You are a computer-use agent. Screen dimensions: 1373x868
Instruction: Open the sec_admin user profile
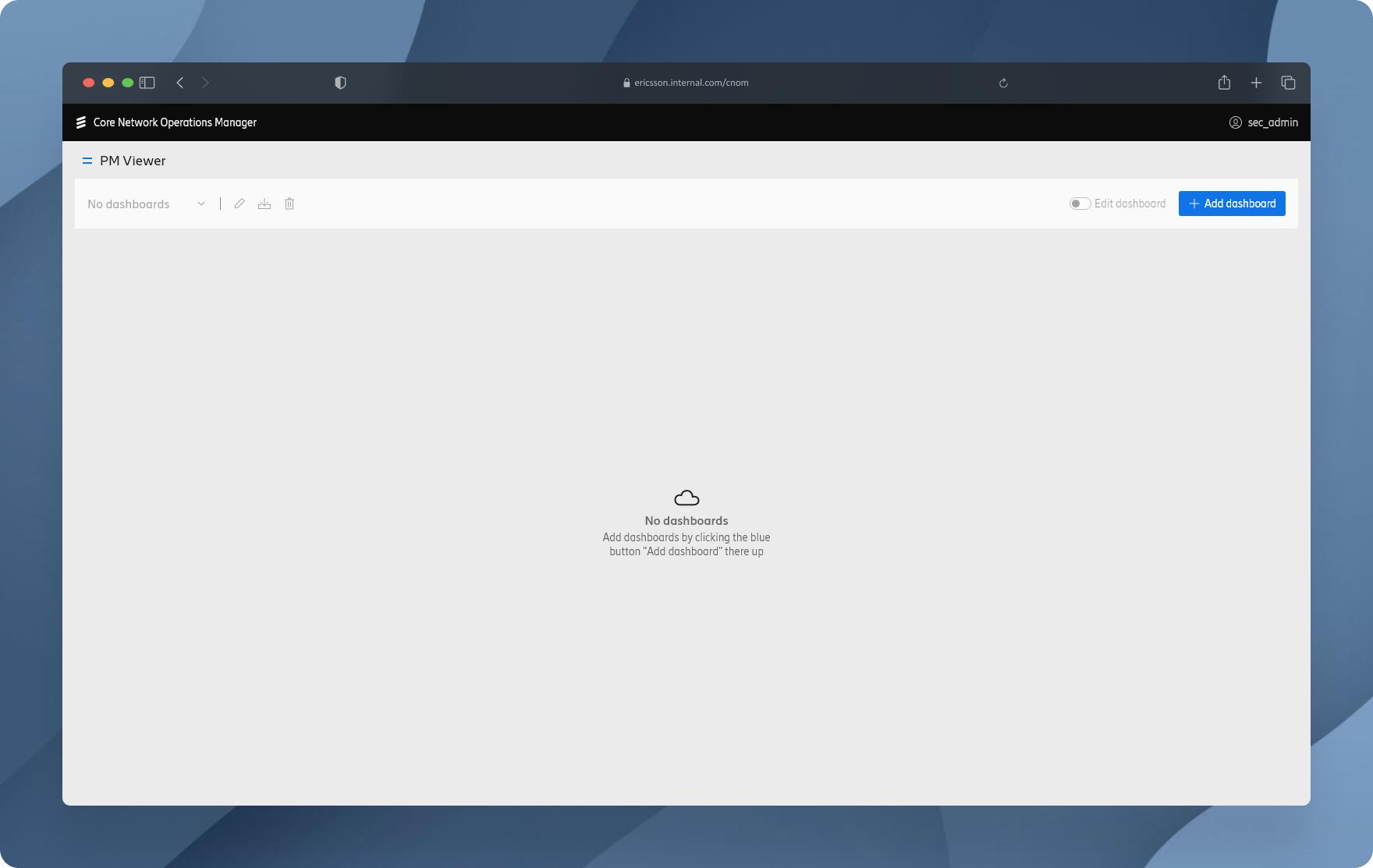[1263, 122]
